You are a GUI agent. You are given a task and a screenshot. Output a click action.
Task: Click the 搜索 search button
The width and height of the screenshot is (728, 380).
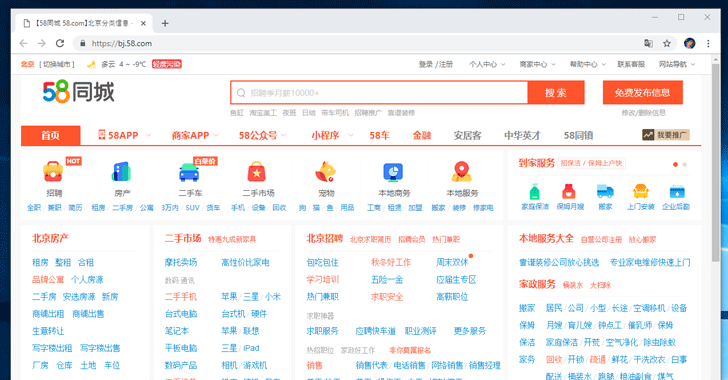point(556,92)
